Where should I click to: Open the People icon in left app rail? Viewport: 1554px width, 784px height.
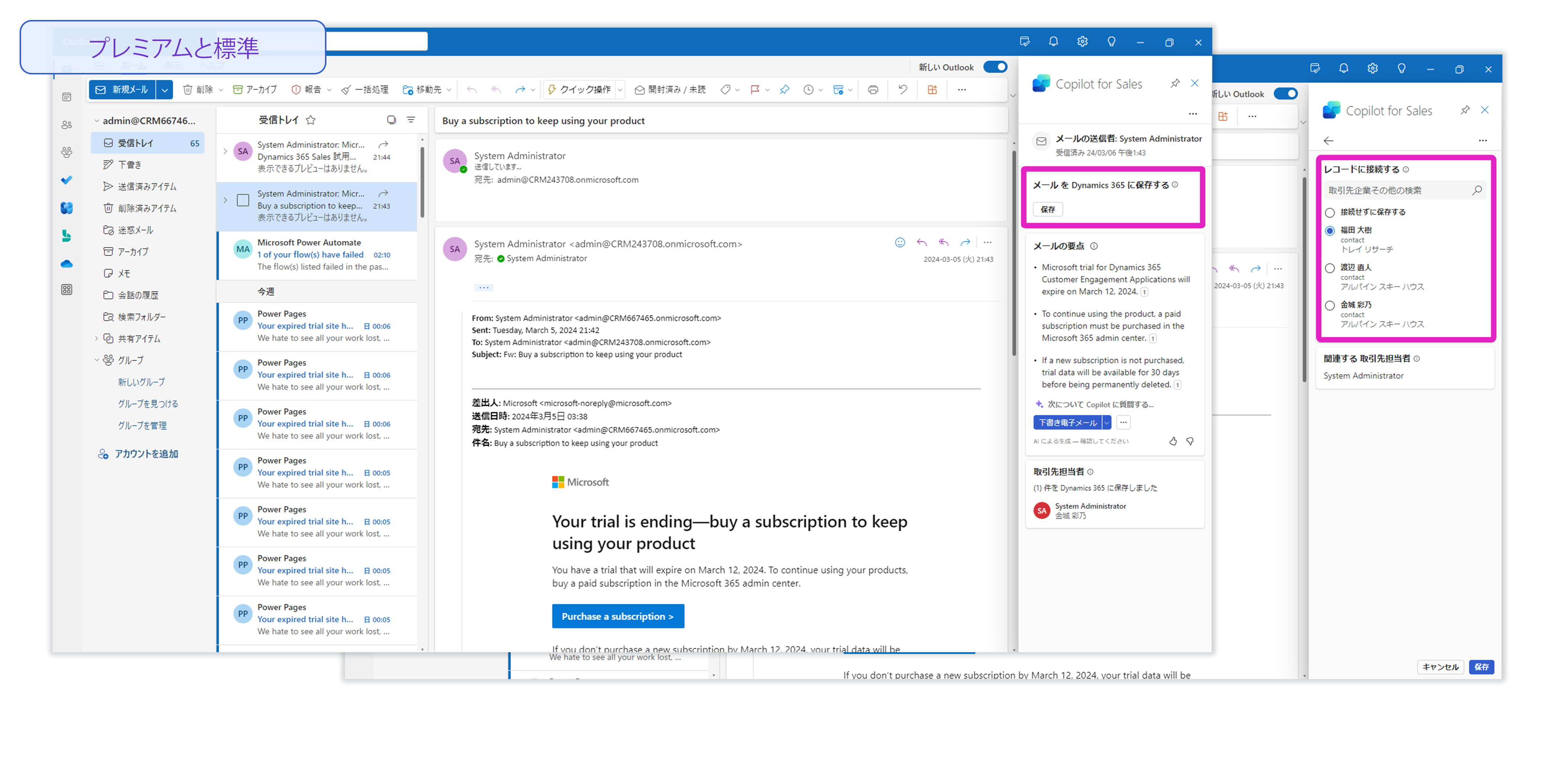66,124
